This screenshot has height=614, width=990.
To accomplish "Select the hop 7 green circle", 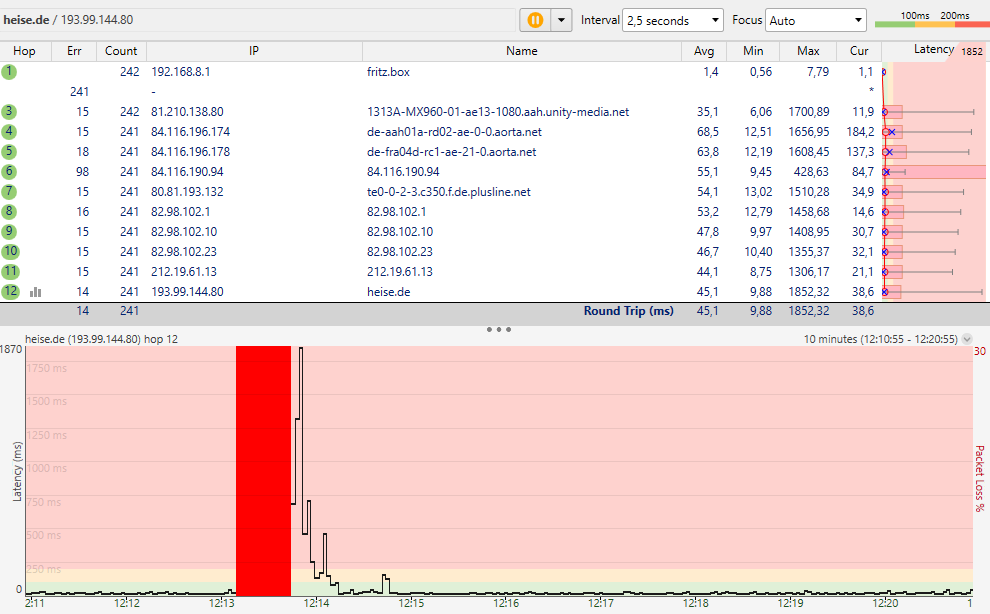I will pos(9,191).
